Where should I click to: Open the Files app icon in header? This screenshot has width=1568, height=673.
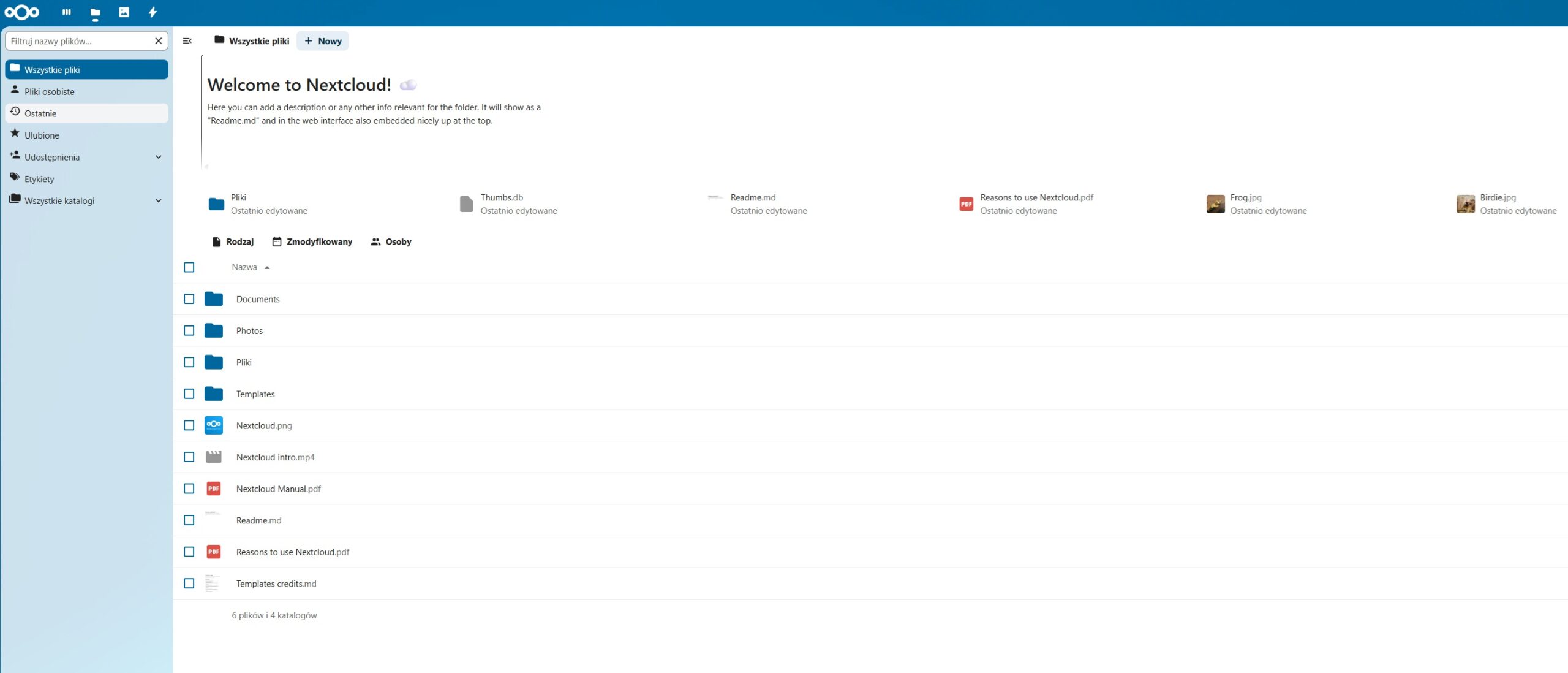(95, 12)
